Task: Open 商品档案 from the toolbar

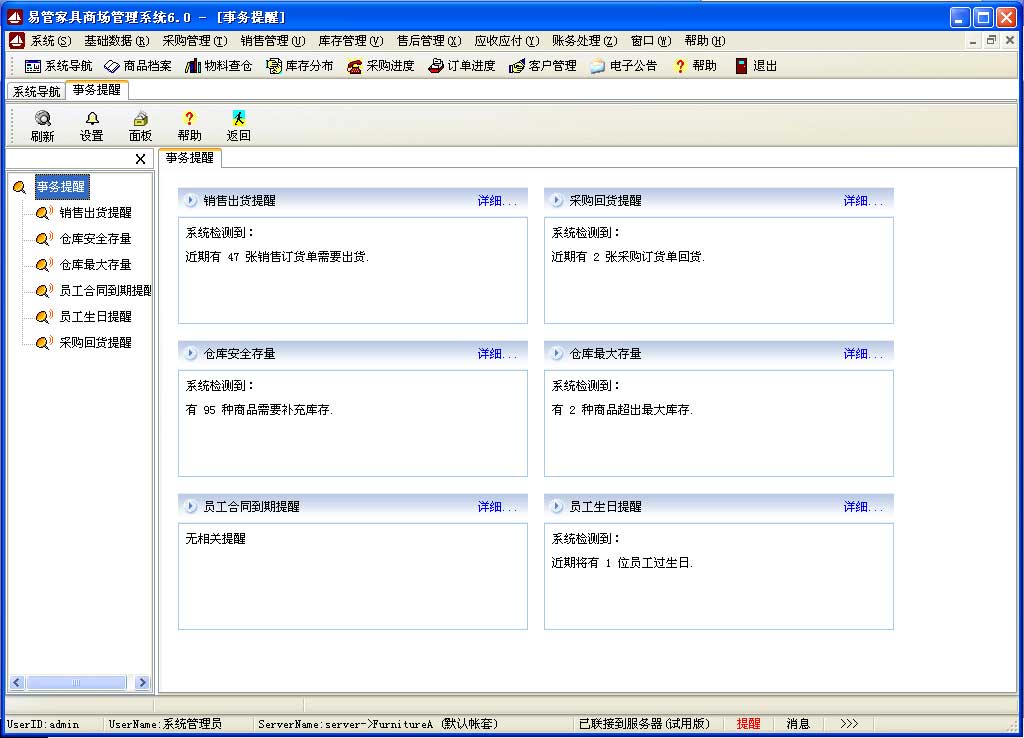Action: 138,66
